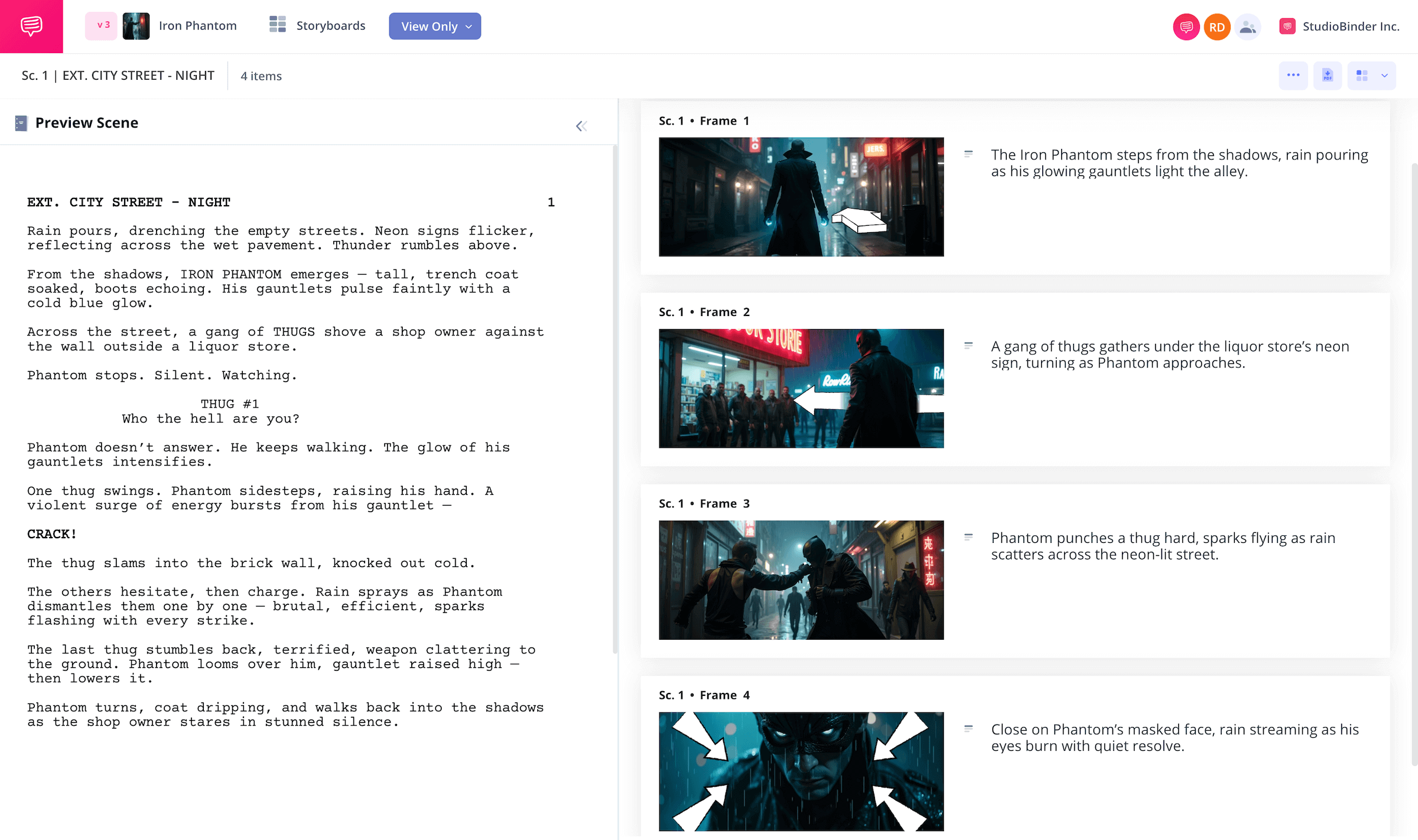Open the Iron Phantom project menu
The image size is (1418, 840).
(198, 25)
